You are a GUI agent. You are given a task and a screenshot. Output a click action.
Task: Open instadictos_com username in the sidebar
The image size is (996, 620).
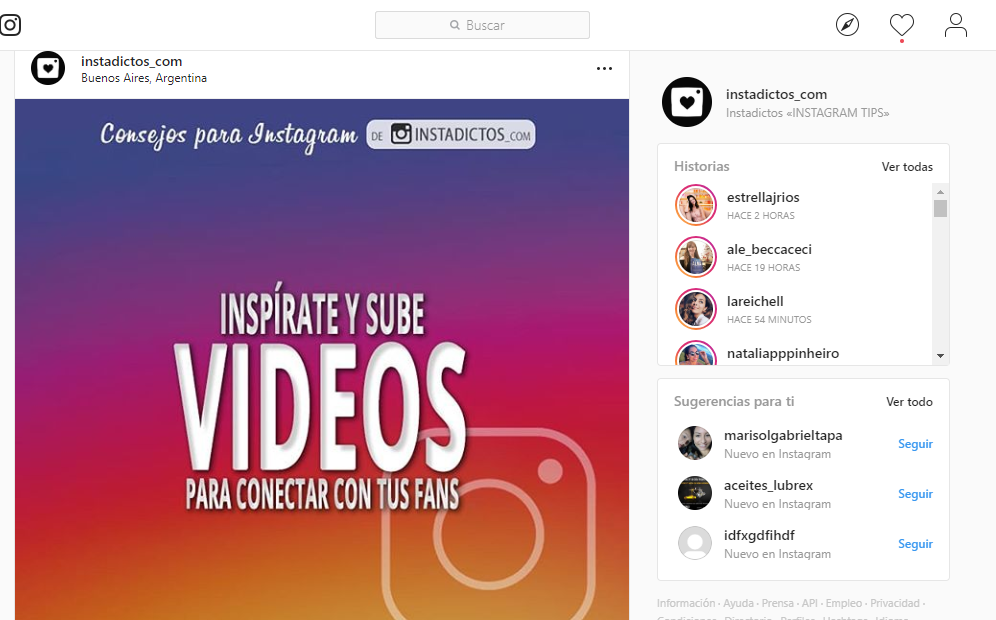[x=776, y=95]
